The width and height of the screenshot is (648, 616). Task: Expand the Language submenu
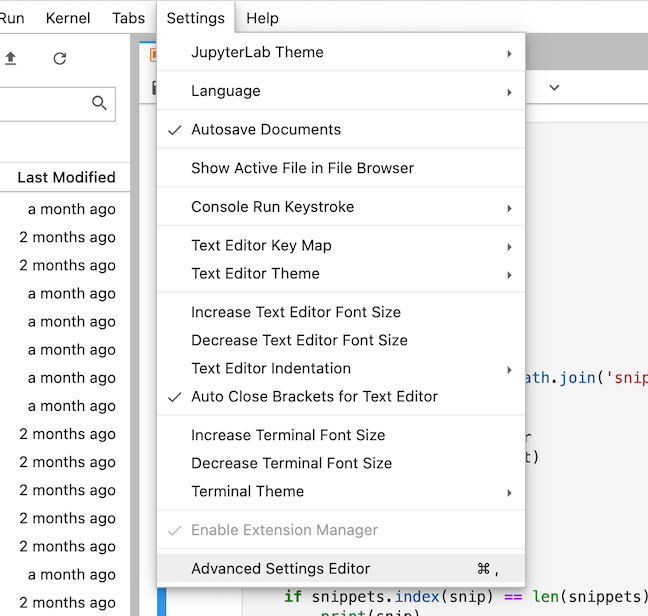pos(341,91)
